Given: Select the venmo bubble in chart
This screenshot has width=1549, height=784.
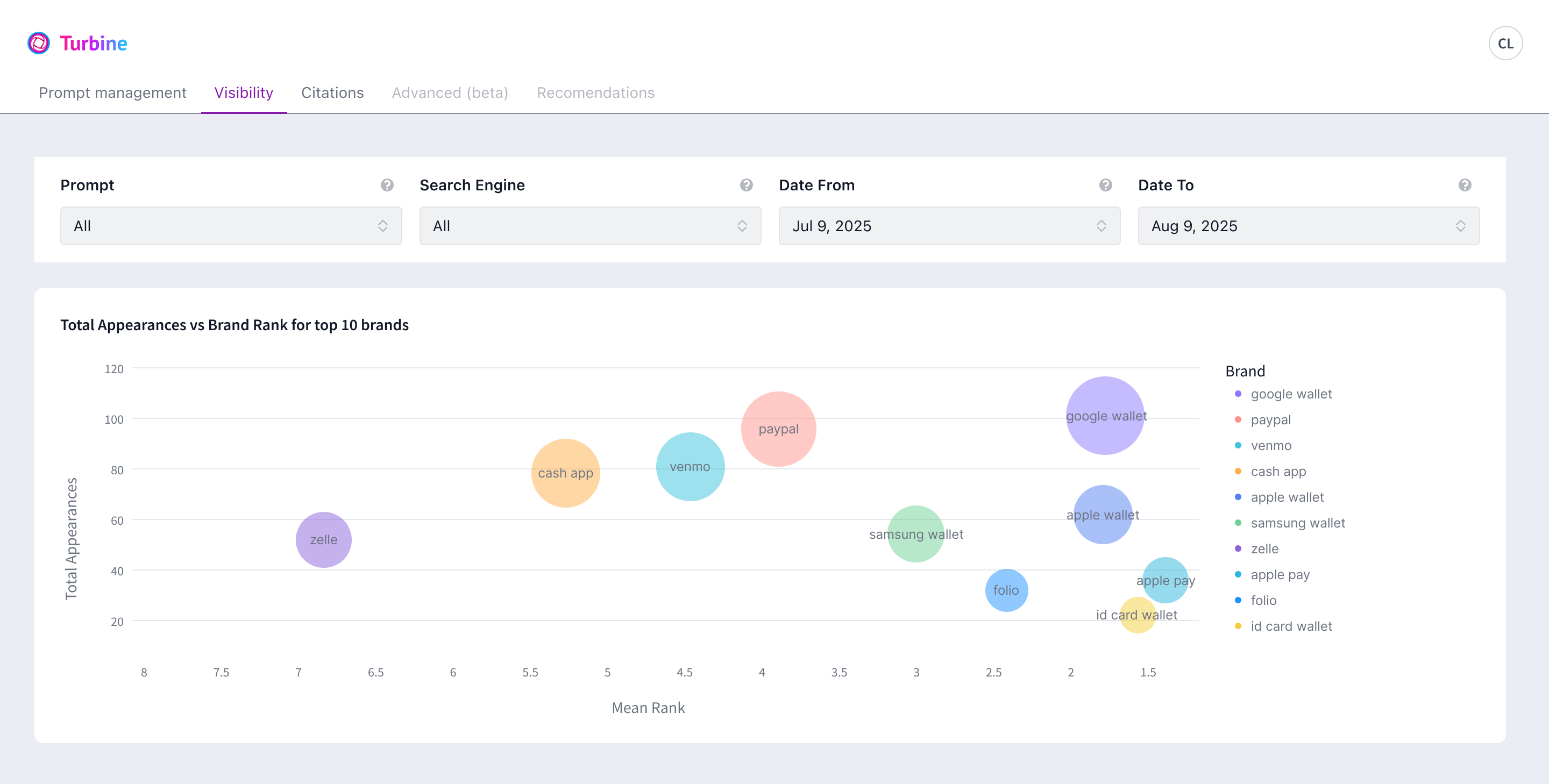Looking at the screenshot, I should point(690,467).
